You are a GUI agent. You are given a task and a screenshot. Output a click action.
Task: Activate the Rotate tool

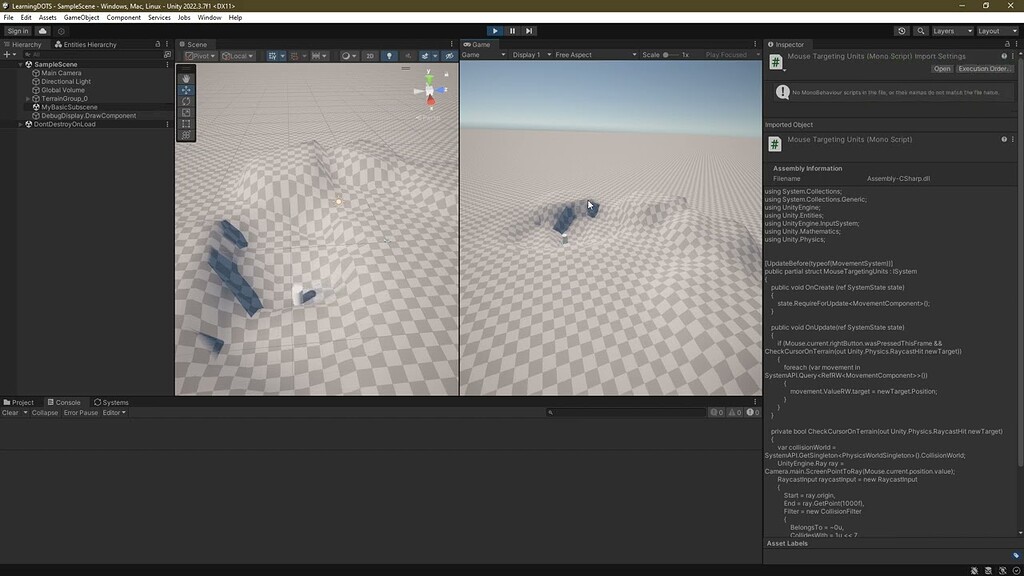pyautogui.click(x=186, y=101)
